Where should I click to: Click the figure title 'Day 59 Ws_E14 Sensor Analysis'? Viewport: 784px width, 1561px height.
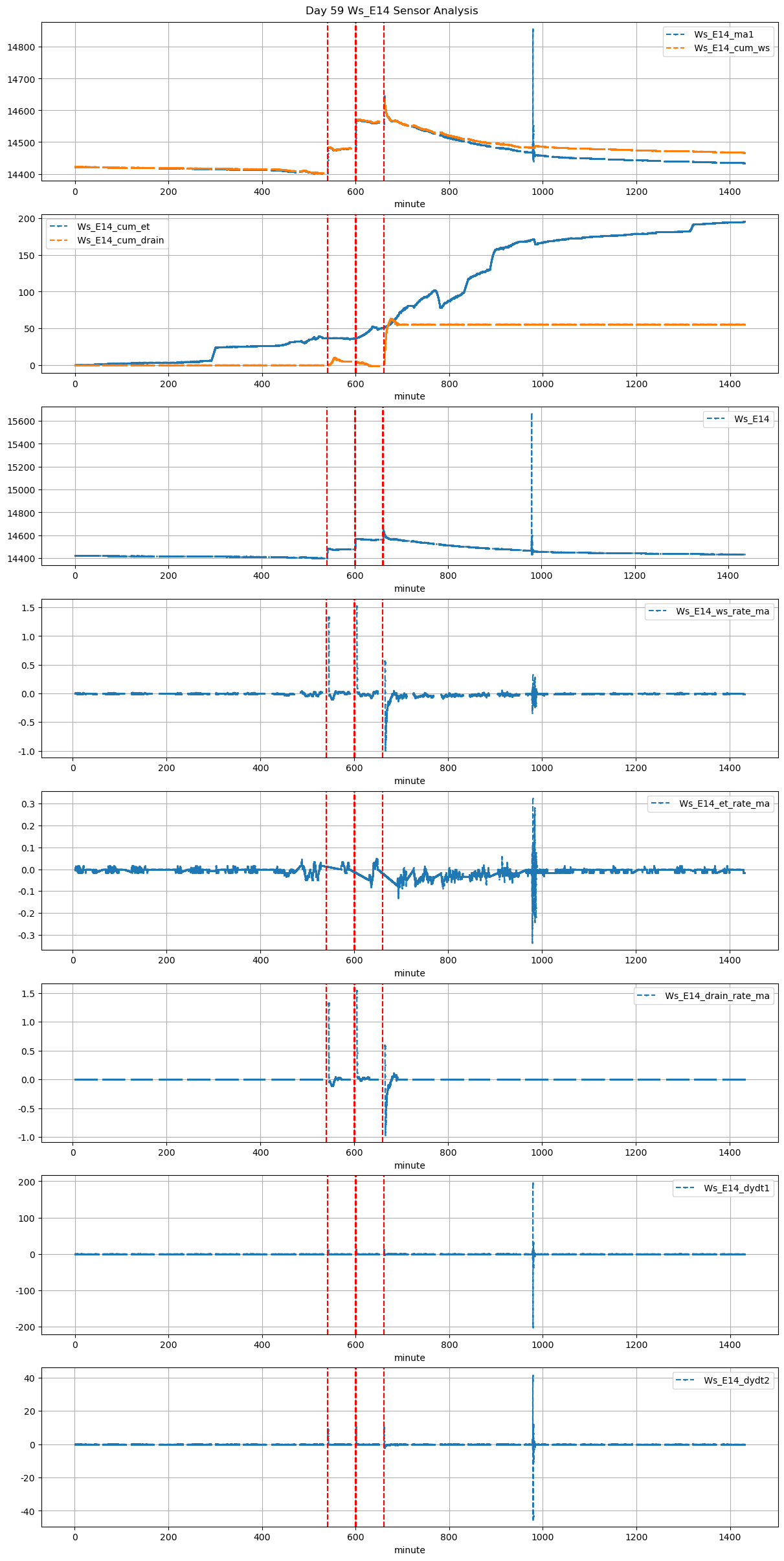tap(392, 10)
